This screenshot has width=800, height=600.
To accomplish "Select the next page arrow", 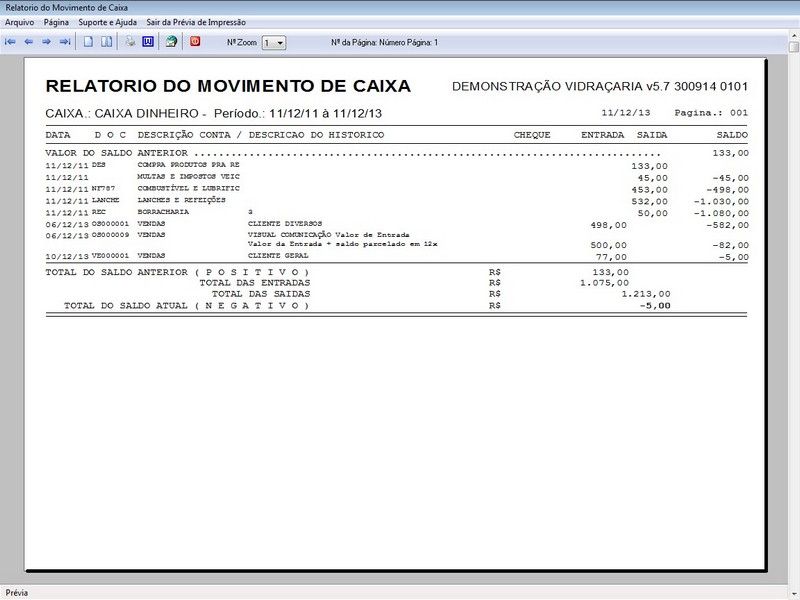I will 48,40.
